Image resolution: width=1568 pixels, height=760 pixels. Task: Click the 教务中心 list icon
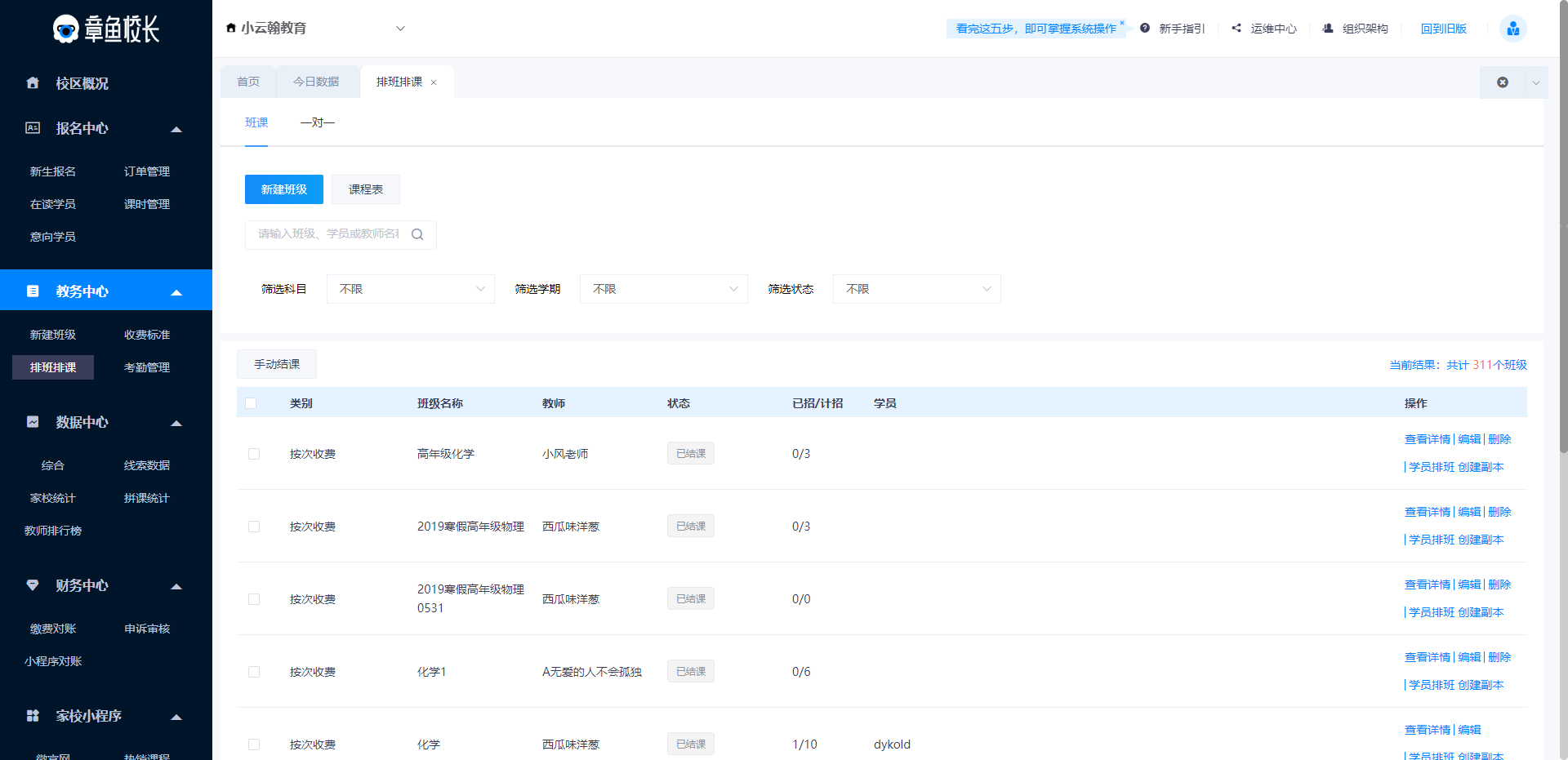coord(33,291)
